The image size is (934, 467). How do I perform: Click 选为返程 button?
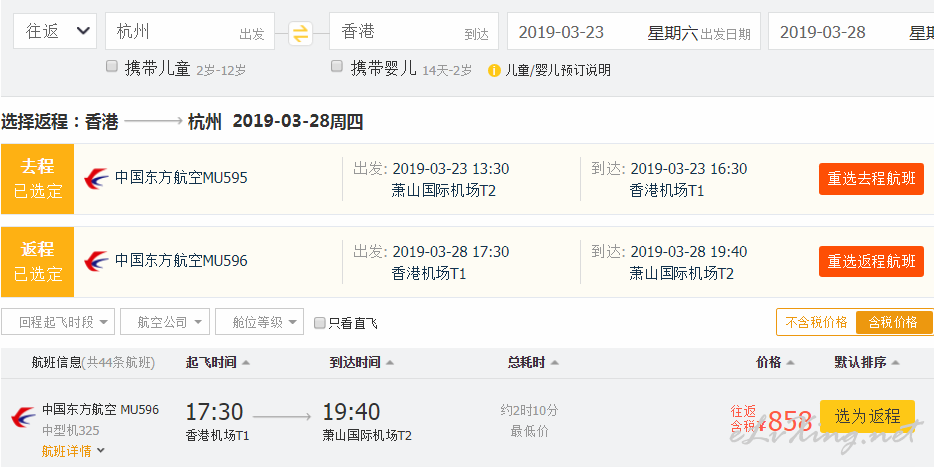coord(867,416)
